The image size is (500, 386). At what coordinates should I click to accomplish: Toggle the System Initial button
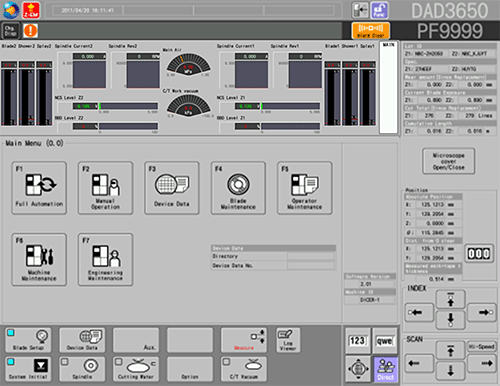point(28,369)
